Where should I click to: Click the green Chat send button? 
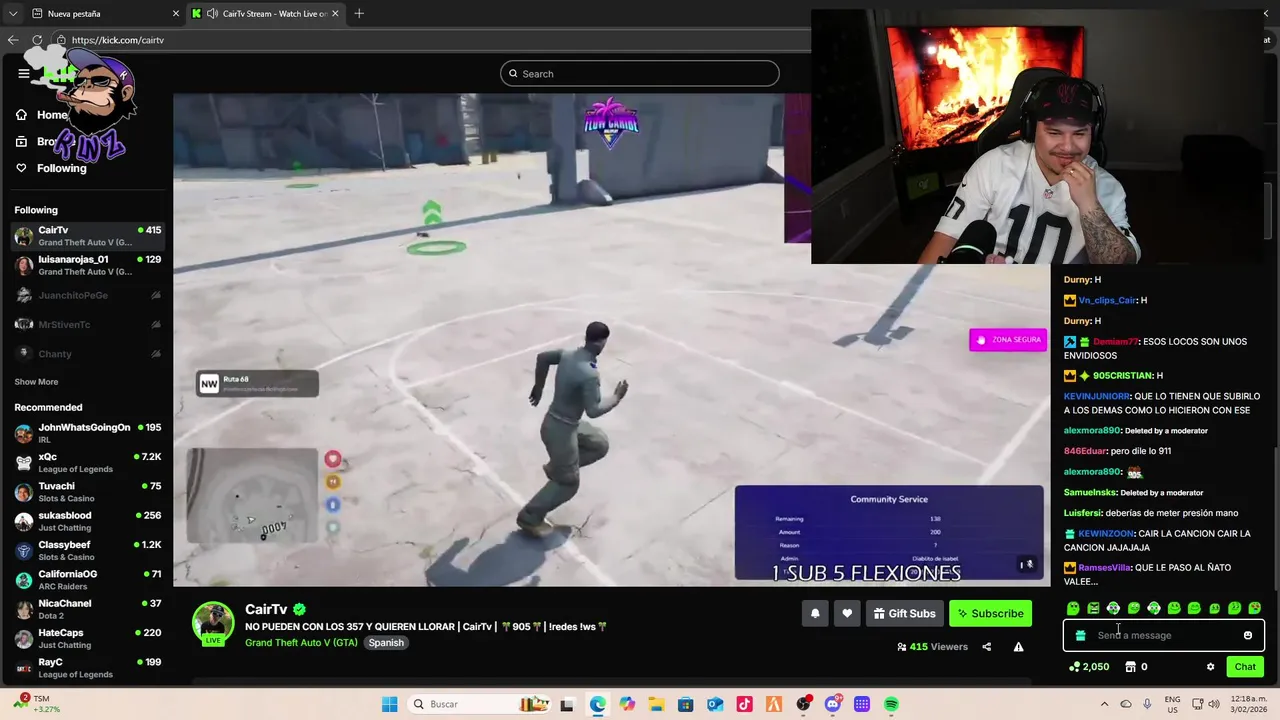coord(1245,667)
